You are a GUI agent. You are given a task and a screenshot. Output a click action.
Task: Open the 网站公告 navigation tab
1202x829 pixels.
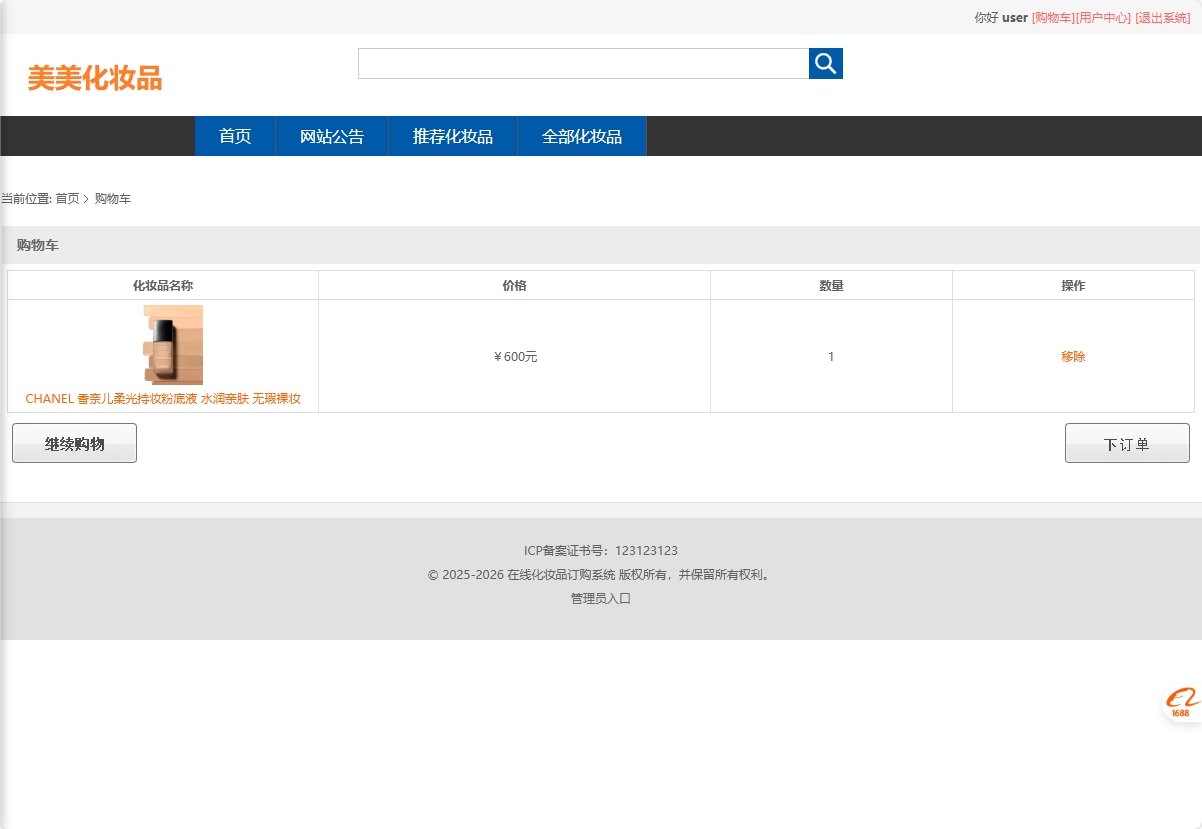point(331,136)
